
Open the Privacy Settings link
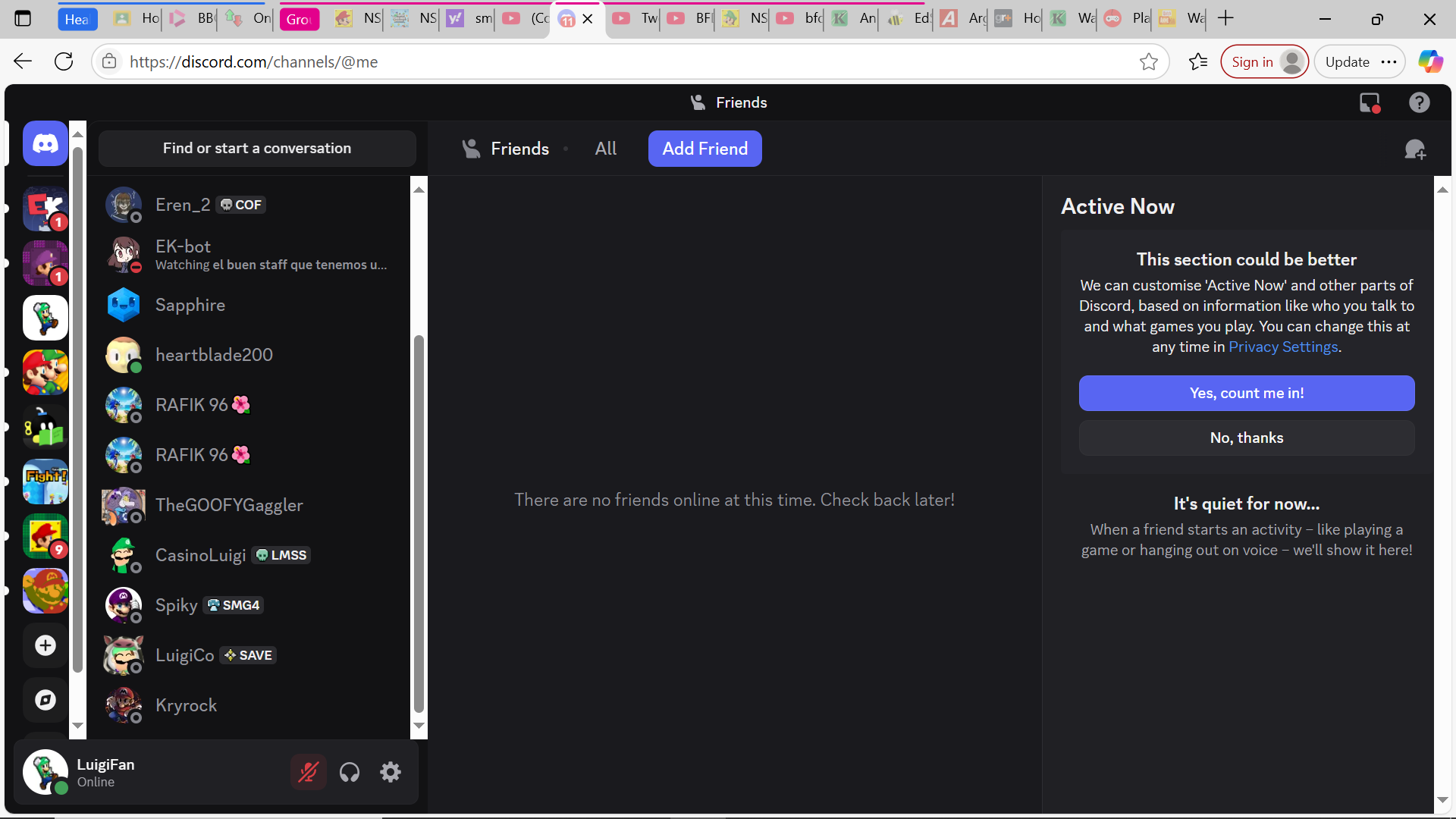point(1283,347)
